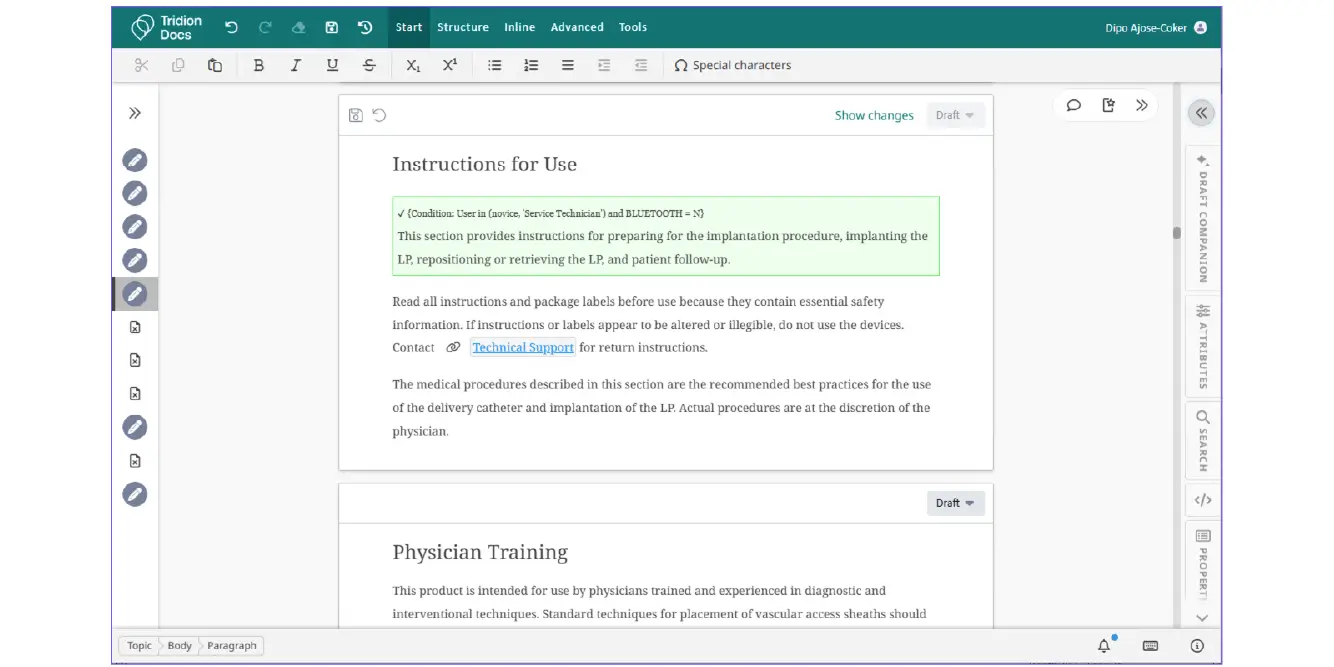Open the Draft dropdown for Physician Training

(x=955, y=503)
